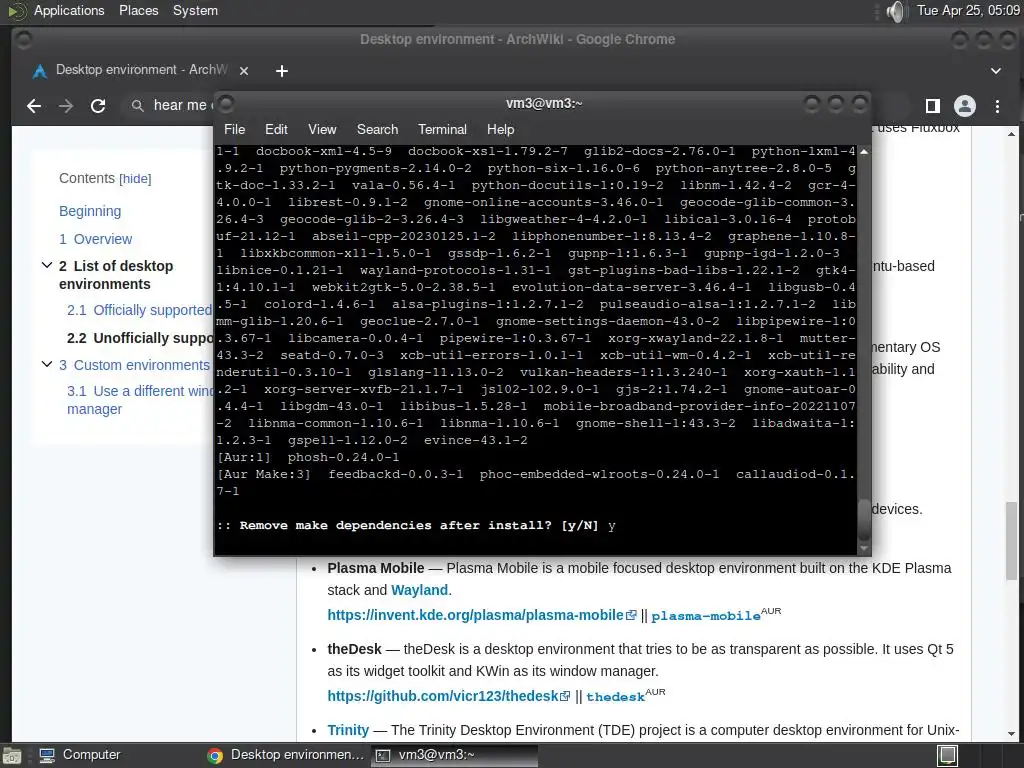Open 3 Custom environments link
This screenshot has height=768, width=1024.
pyautogui.click(x=135, y=365)
